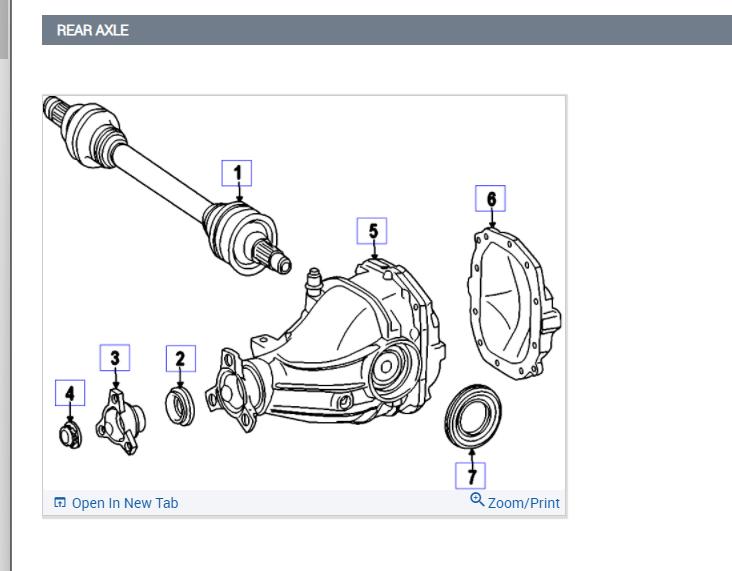This screenshot has width=732, height=571.
Task: Click the Zoom/Print link
Action: (523, 503)
